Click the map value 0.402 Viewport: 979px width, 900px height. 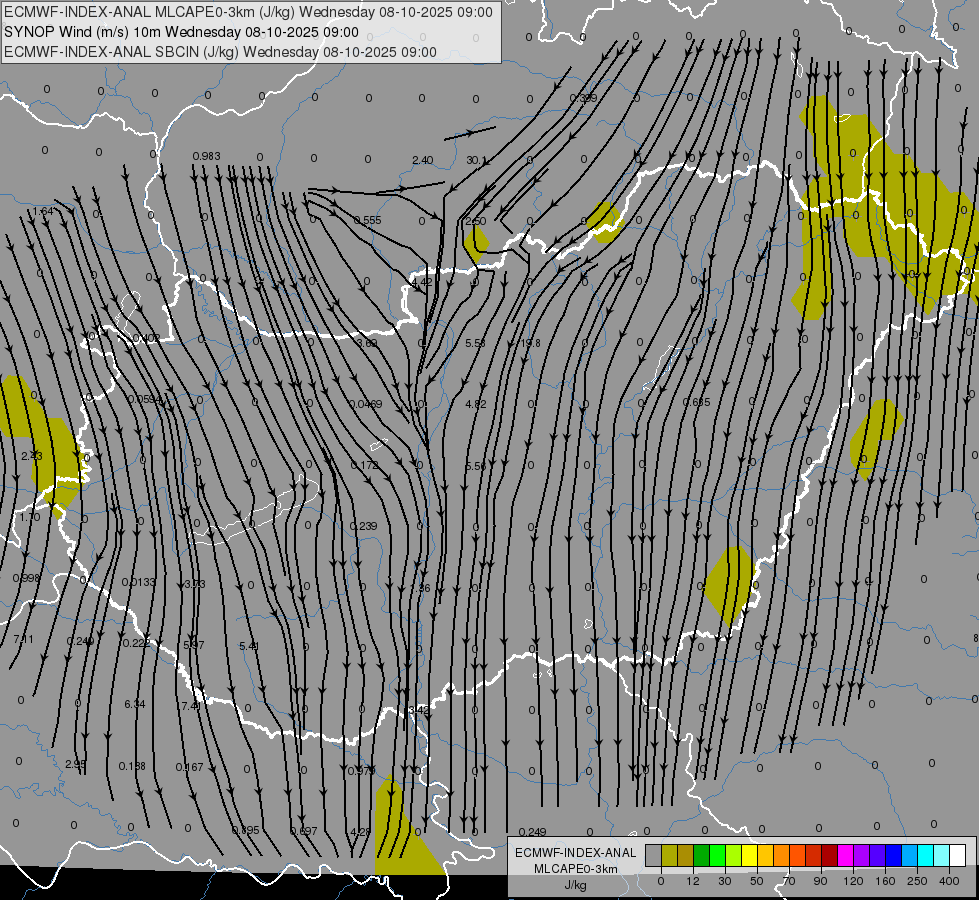click(x=146, y=338)
